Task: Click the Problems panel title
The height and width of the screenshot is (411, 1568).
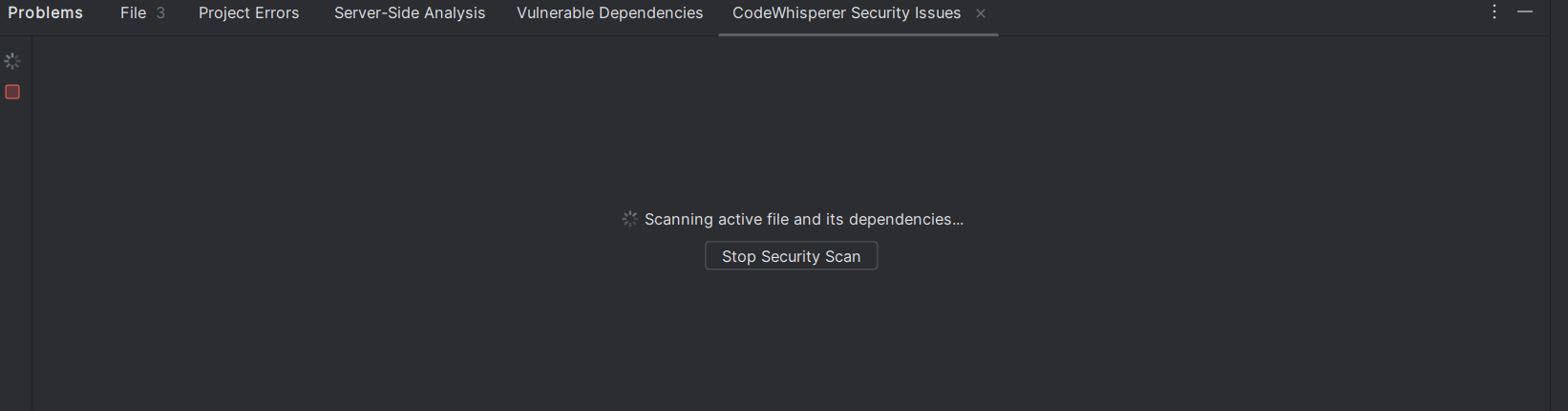Action: click(x=45, y=13)
